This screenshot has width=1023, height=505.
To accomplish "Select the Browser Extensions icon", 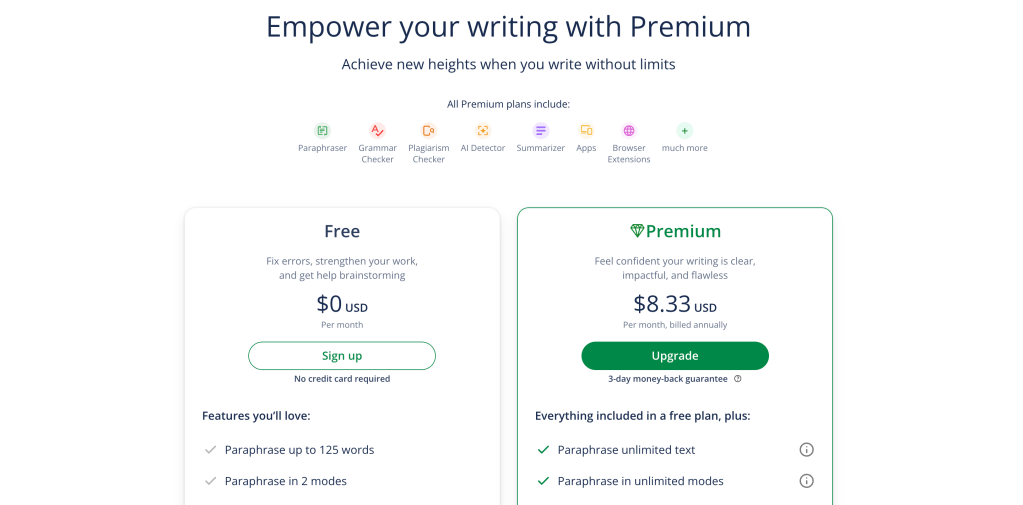I will point(629,131).
